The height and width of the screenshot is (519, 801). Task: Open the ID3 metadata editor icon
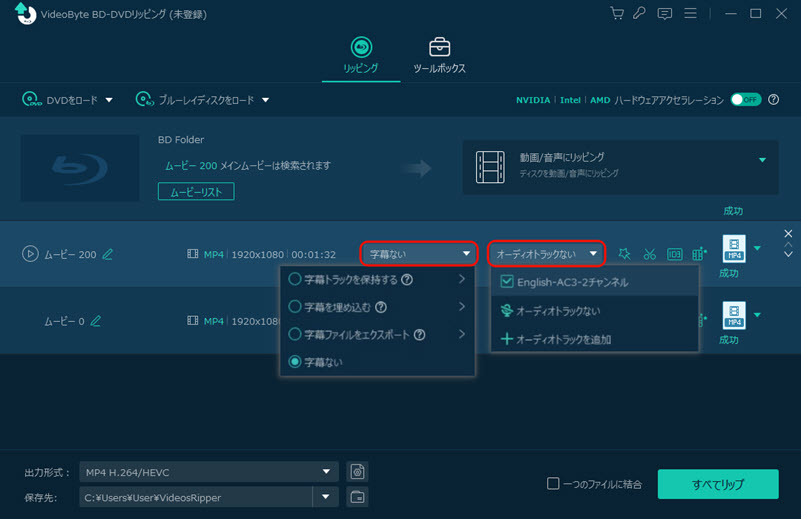674,254
